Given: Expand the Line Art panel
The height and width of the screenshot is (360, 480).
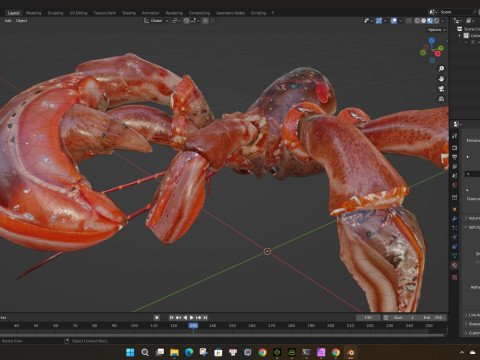Looking at the screenshot, I should click(473, 315).
